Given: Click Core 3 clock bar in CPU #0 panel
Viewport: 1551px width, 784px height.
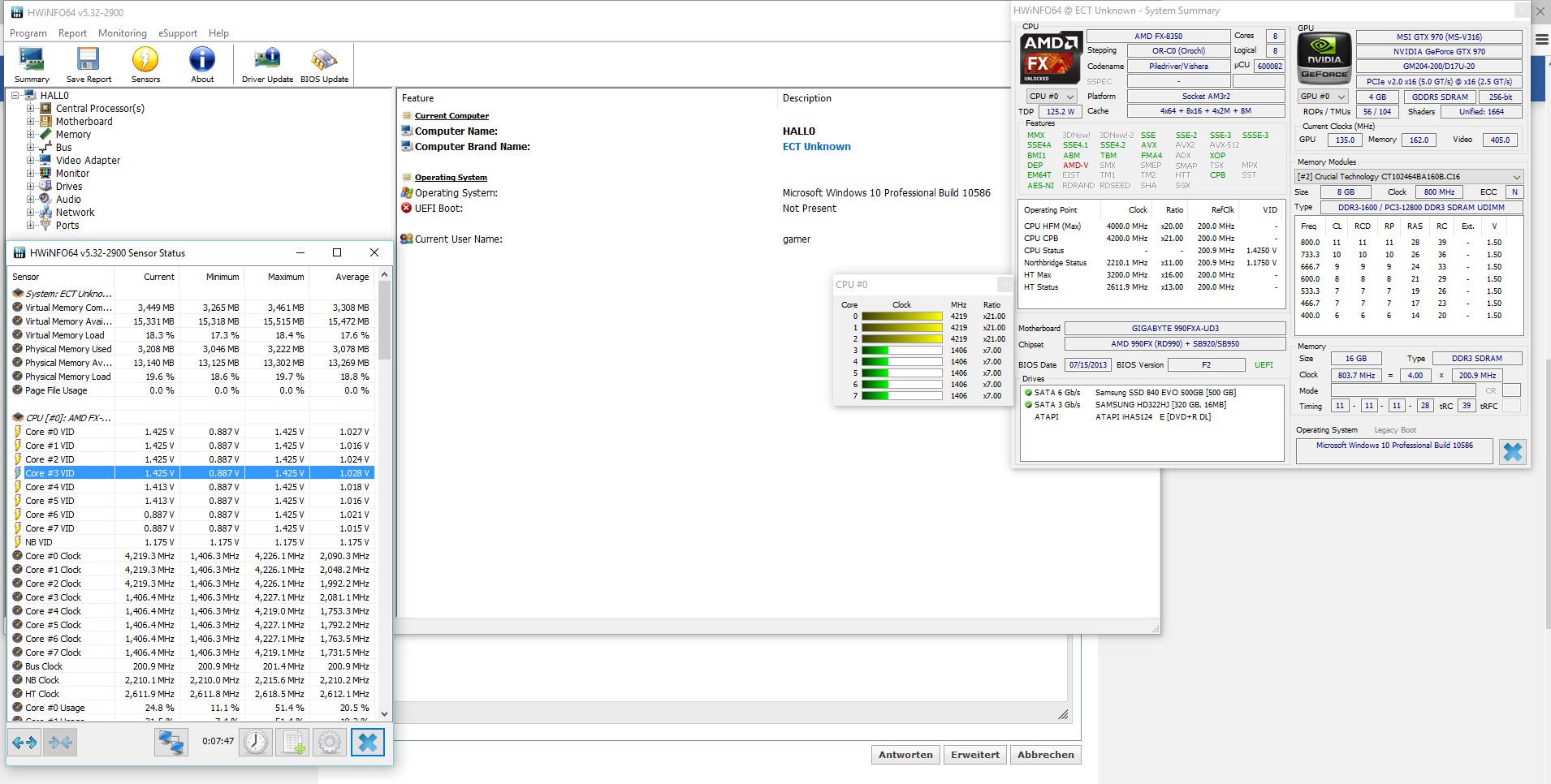Looking at the screenshot, I should [901, 351].
